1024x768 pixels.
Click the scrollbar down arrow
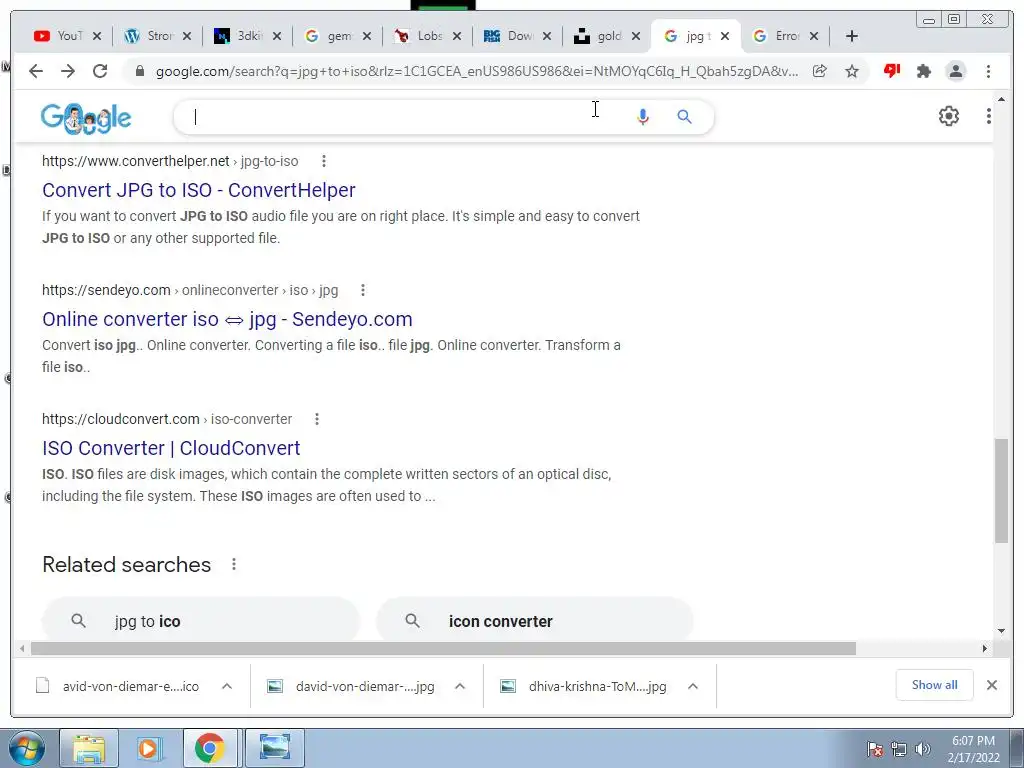tap(1001, 631)
